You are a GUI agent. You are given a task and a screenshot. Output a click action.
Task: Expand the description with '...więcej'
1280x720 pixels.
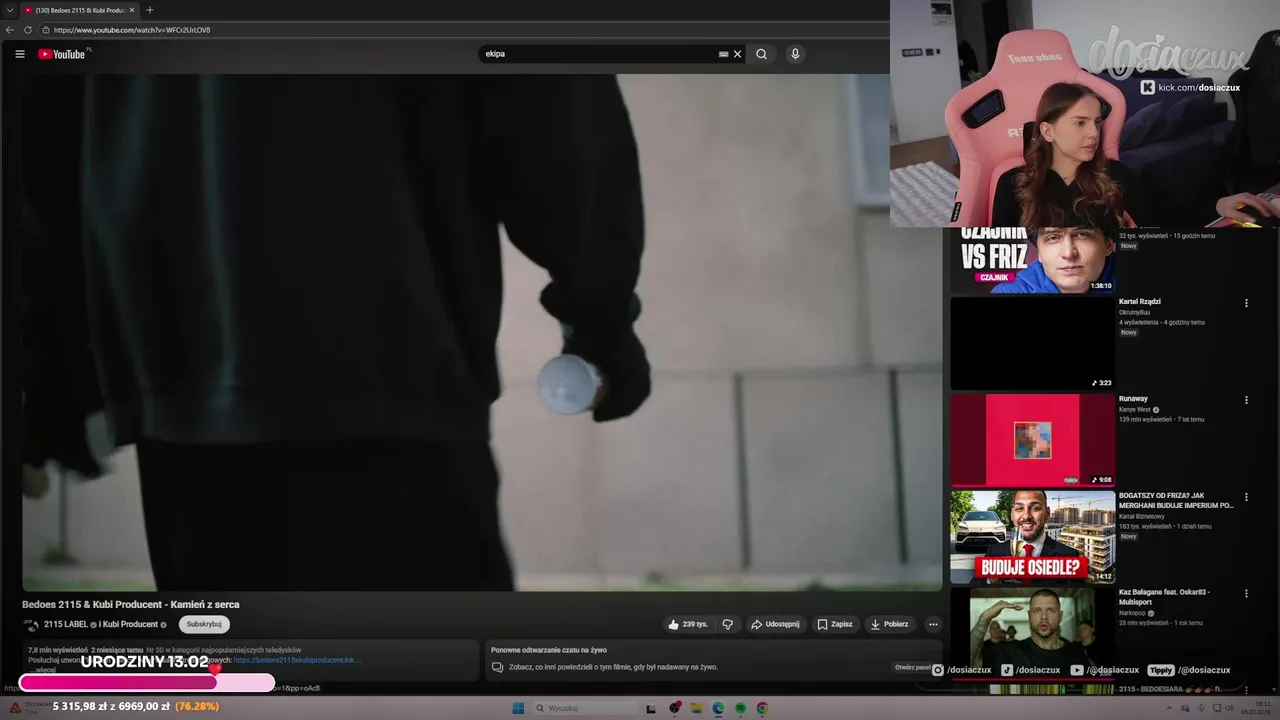point(44,670)
